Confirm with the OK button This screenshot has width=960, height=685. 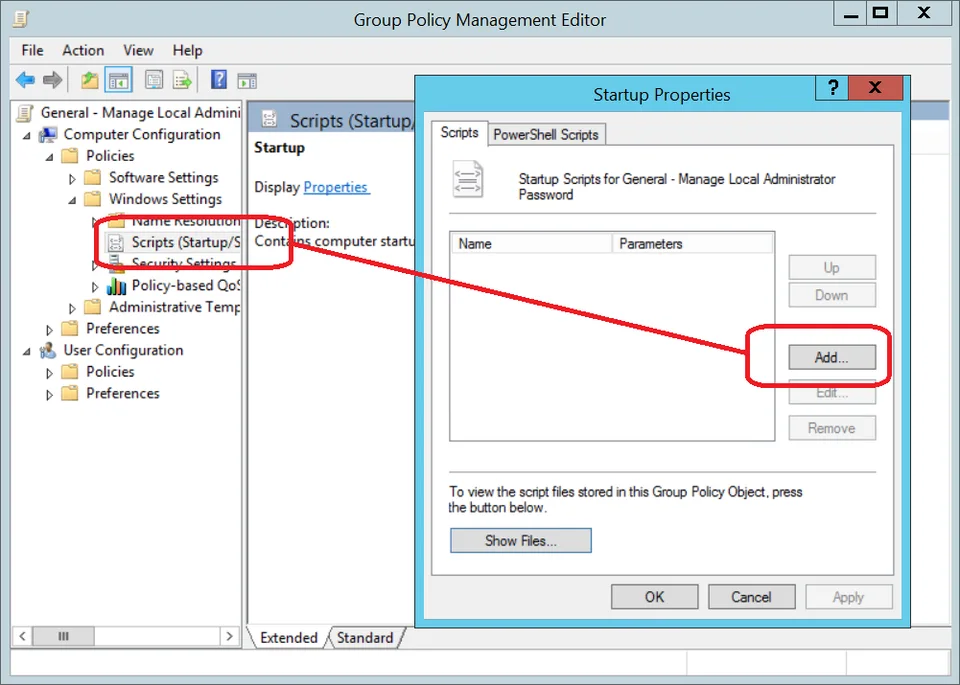point(654,597)
